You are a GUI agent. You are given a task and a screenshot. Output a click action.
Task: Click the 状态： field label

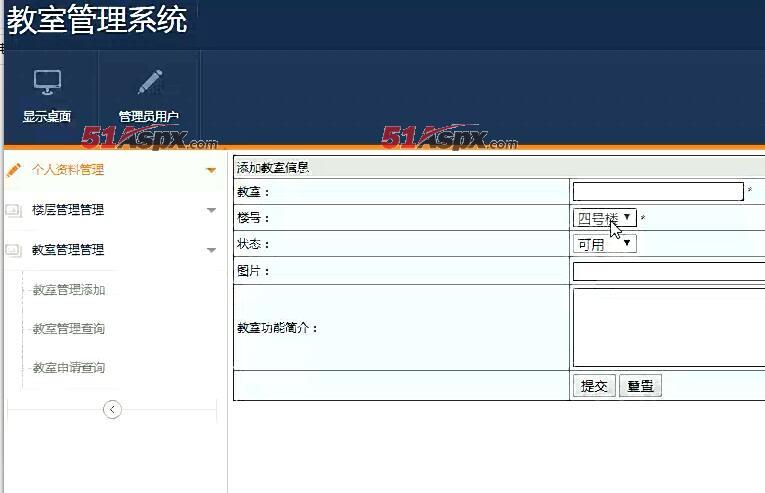[x=253, y=244]
